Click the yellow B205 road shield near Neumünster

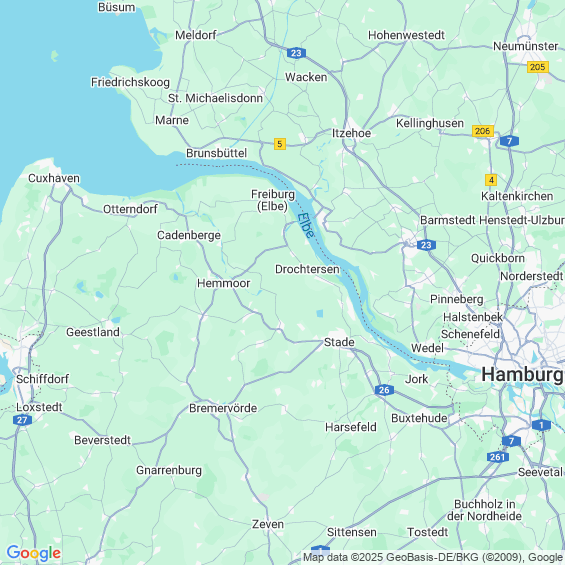pyautogui.click(x=538, y=67)
